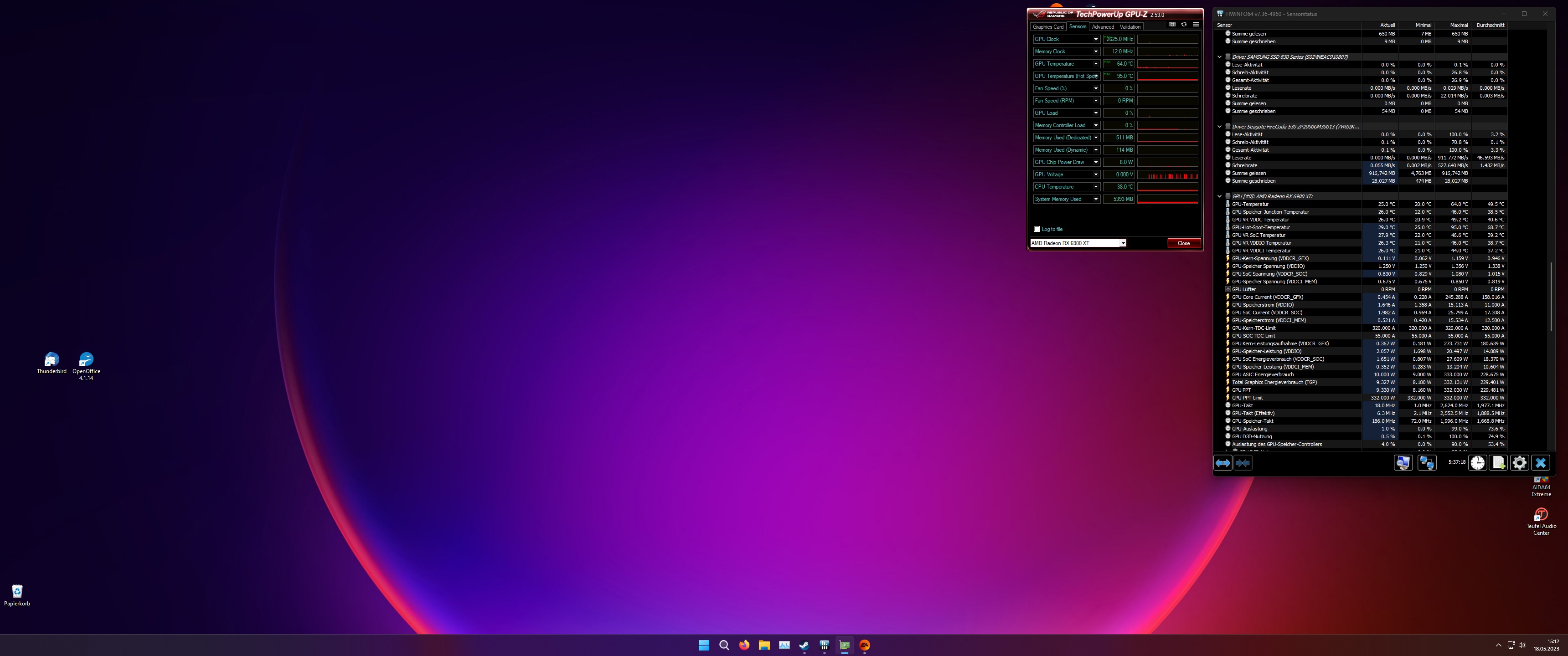Collapse the GPU AMD Radeon RX 6900 XT section
This screenshot has height=656, width=1568.
1218,196
